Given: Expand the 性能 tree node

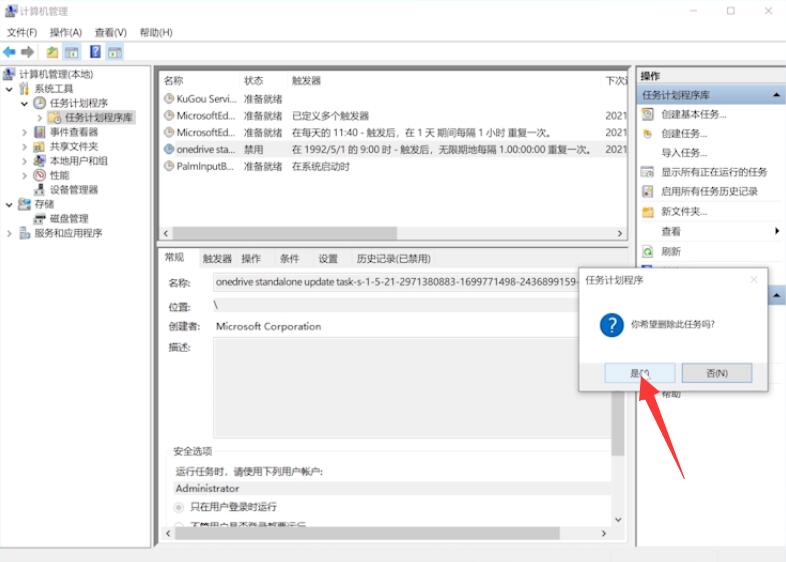Looking at the screenshot, I should point(24,176).
